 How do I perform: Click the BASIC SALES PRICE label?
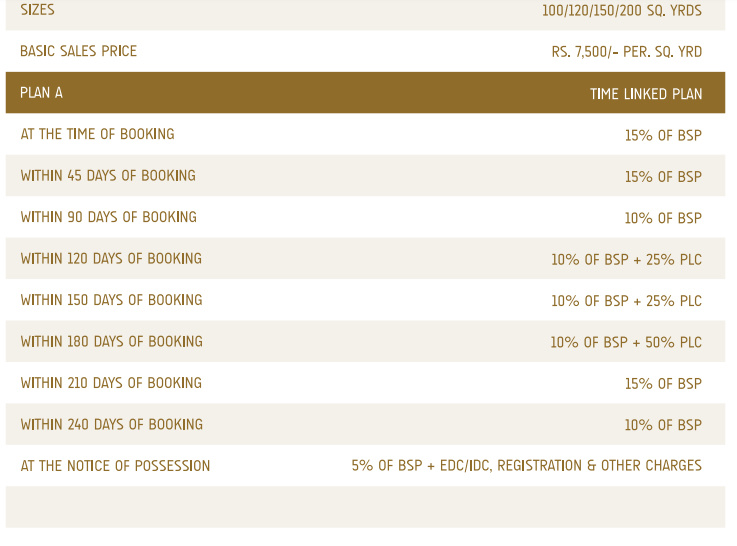pyautogui.click(x=78, y=51)
